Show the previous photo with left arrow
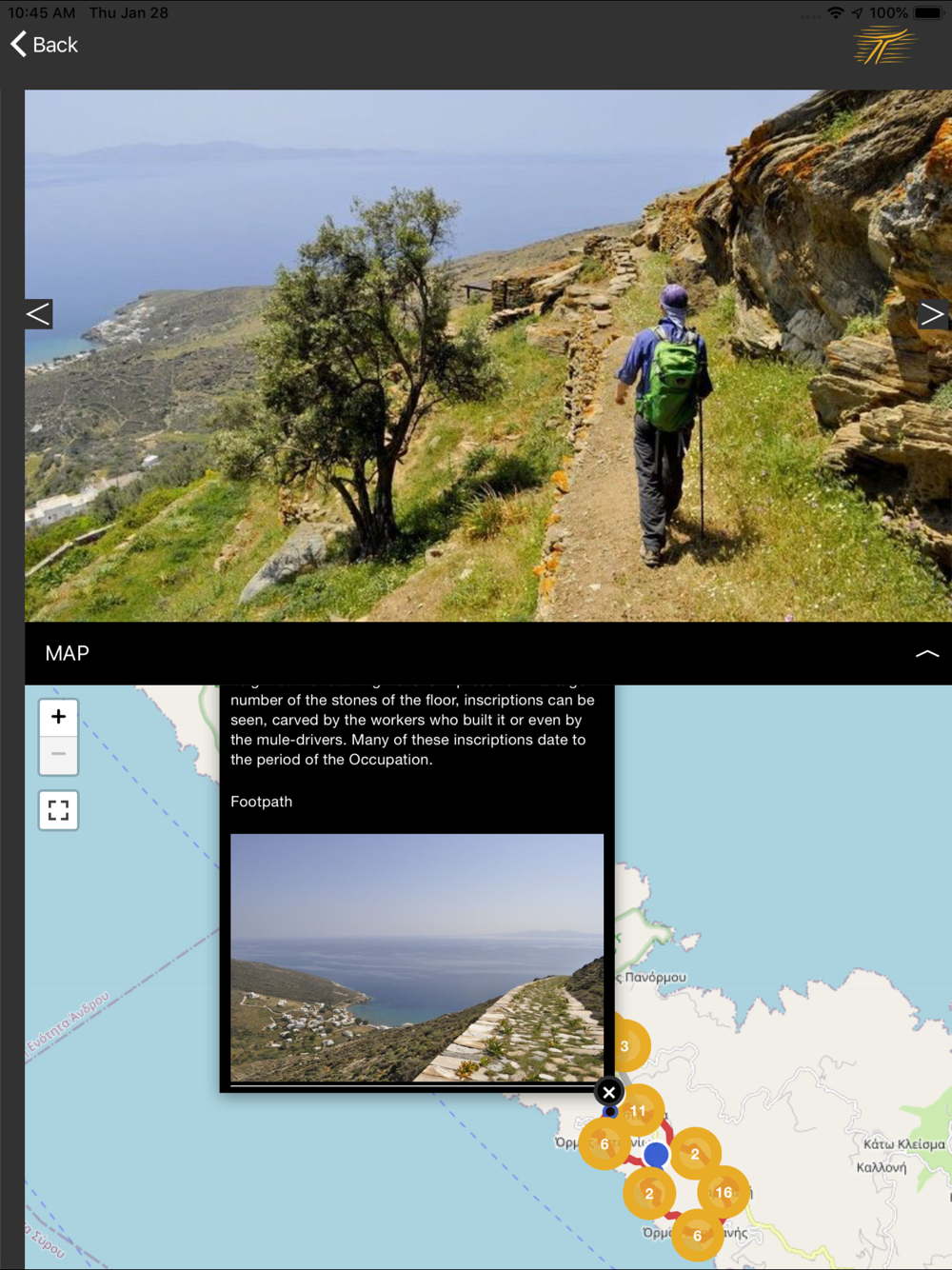 38,314
